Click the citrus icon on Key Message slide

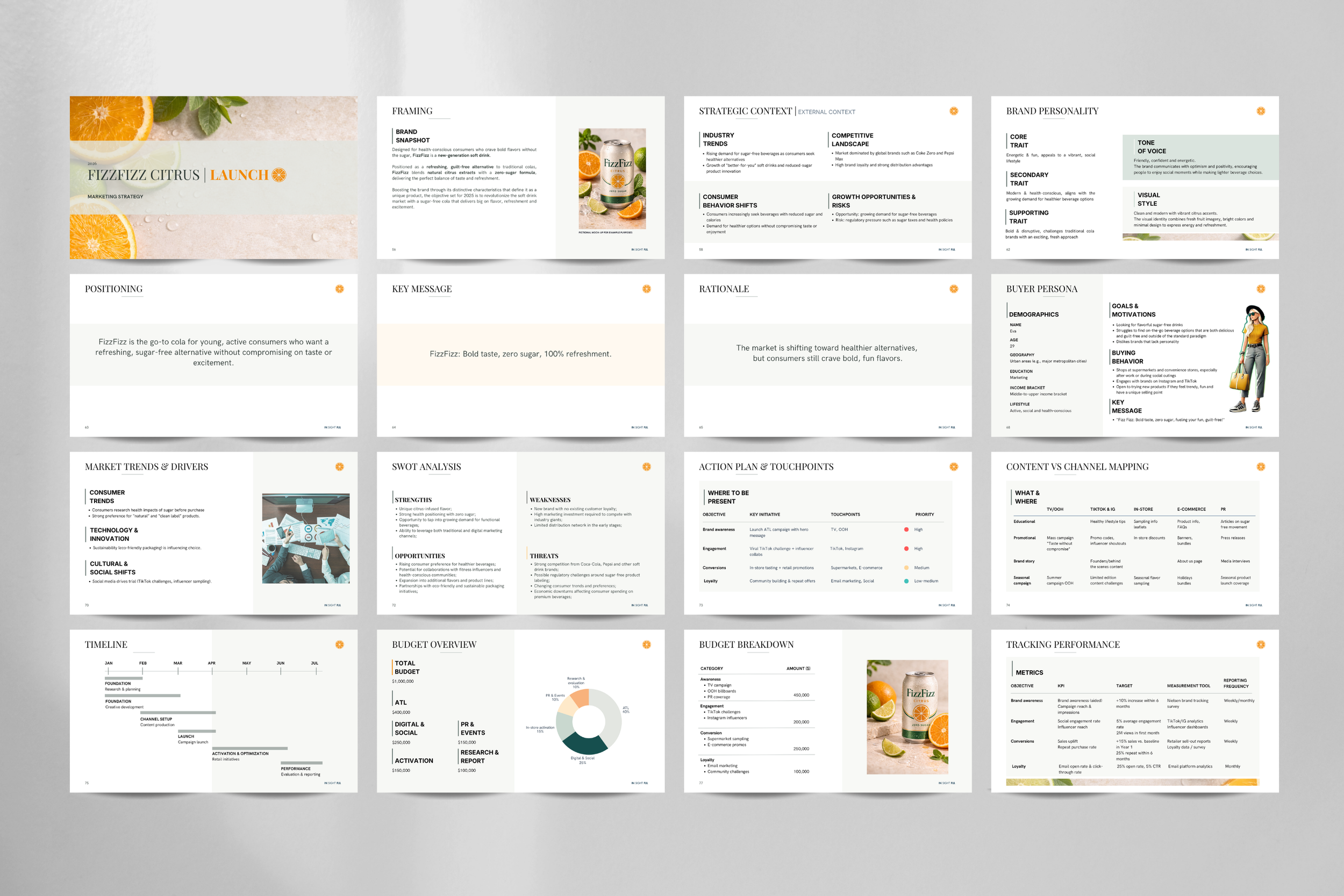point(646,289)
